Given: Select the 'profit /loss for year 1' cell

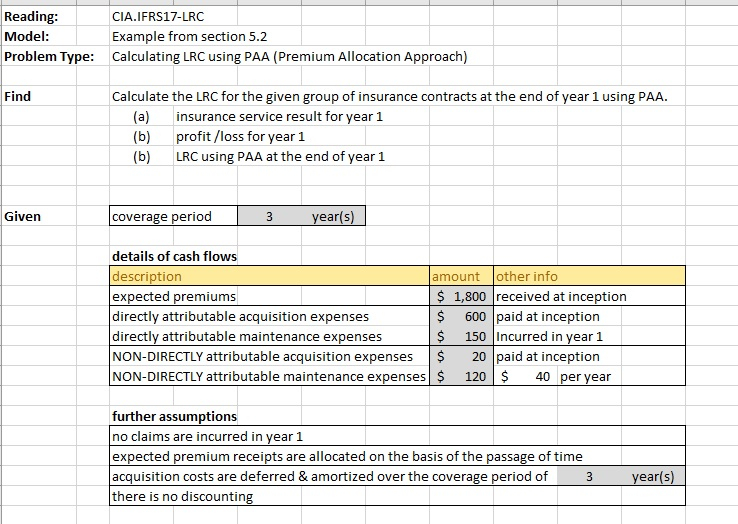Looking at the screenshot, I should [240, 136].
